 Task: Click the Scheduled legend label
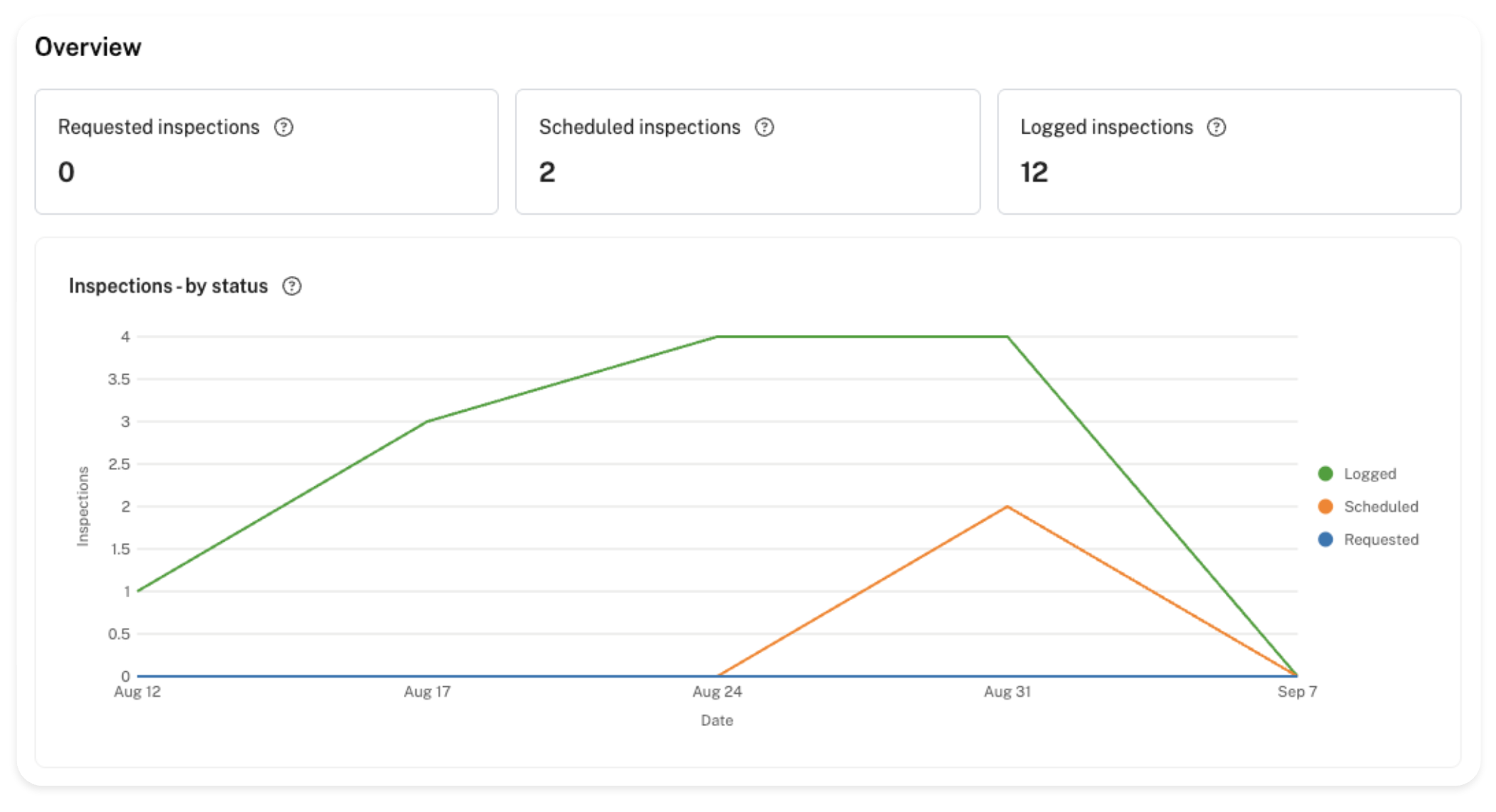click(x=1380, y=506)
